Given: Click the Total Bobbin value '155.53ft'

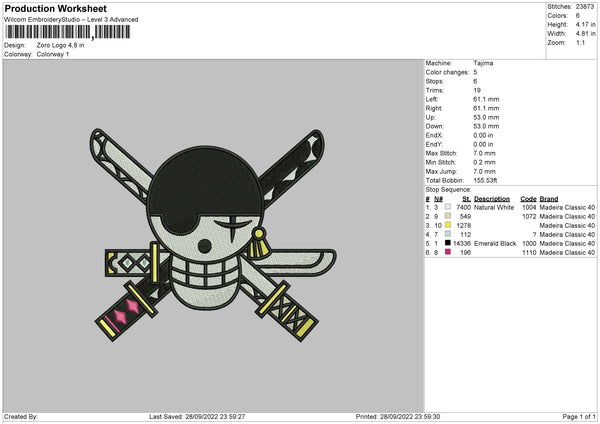Looking at the screenshot, I should click(485, 180).
